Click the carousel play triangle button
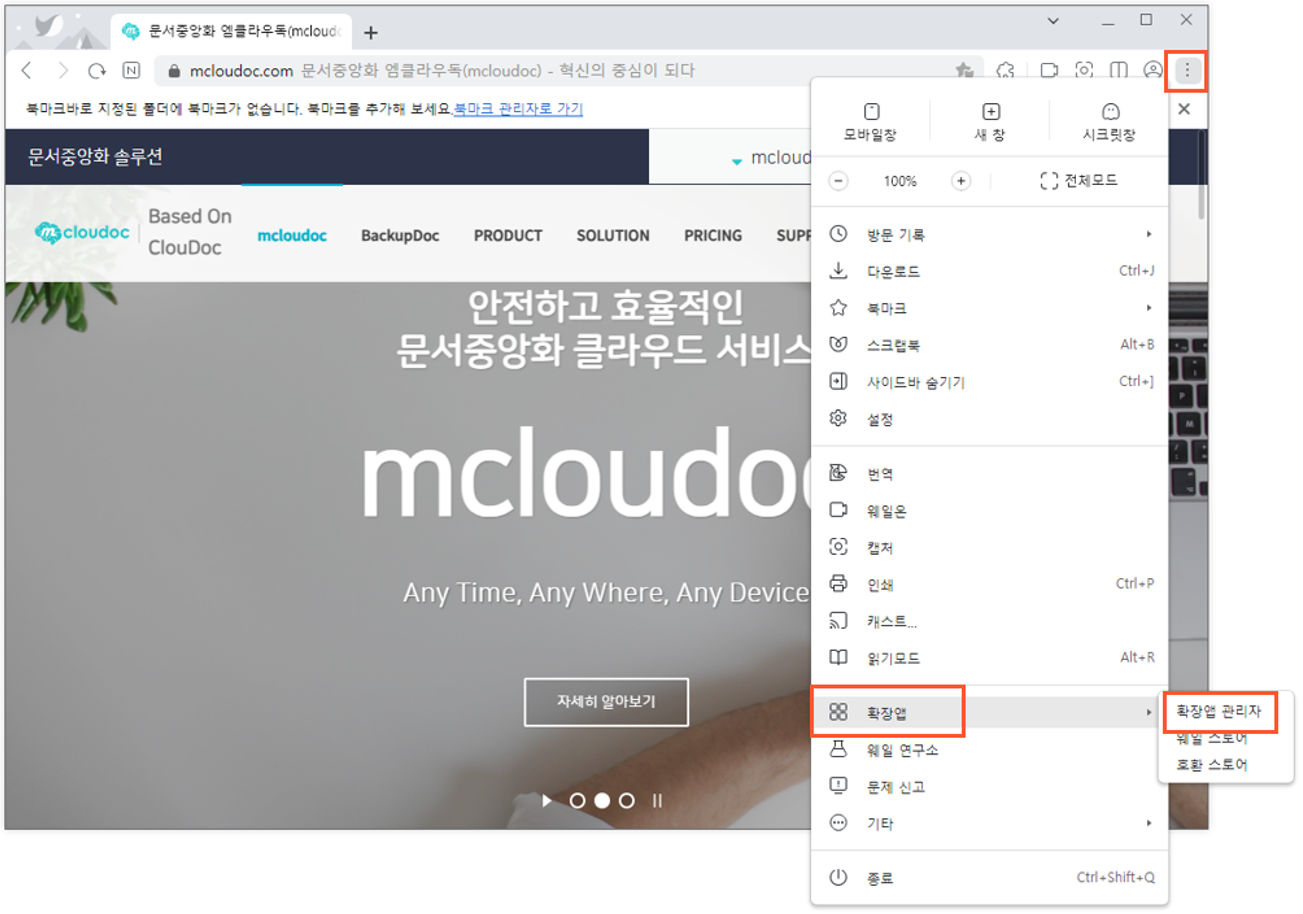Screen dimensions: 1303x914 [x=546, y=800]
